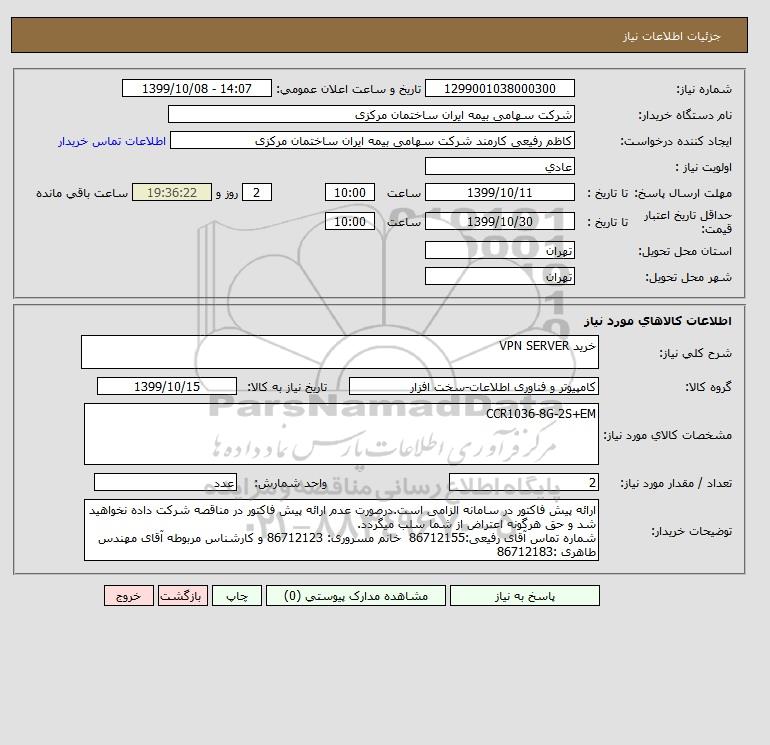Viewport: 770px width, 745px height.
Task: Click the تاریخ نیاز به کالا label
Action: 287,387
